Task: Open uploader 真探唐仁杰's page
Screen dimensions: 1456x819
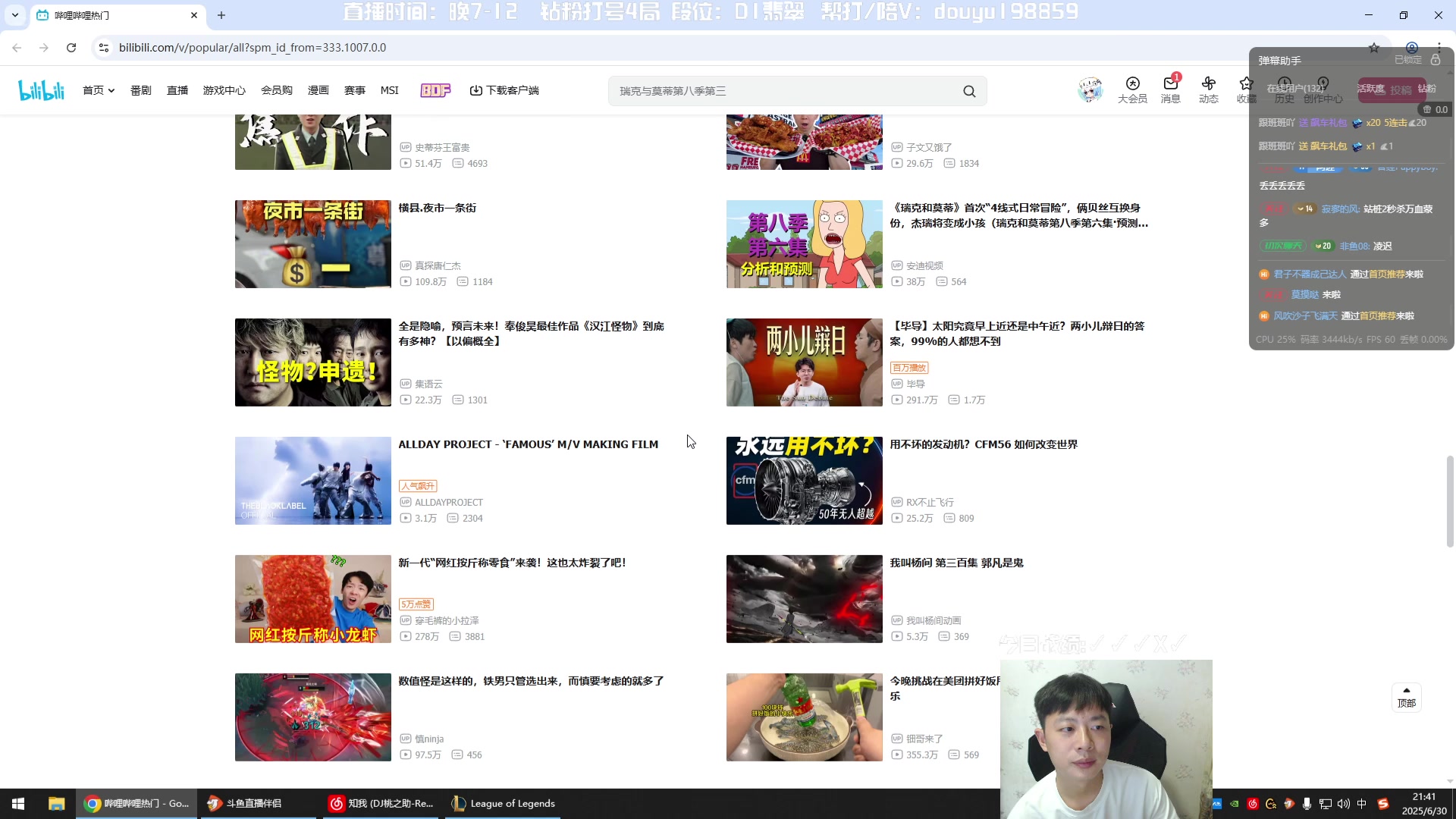Action: 438,266
